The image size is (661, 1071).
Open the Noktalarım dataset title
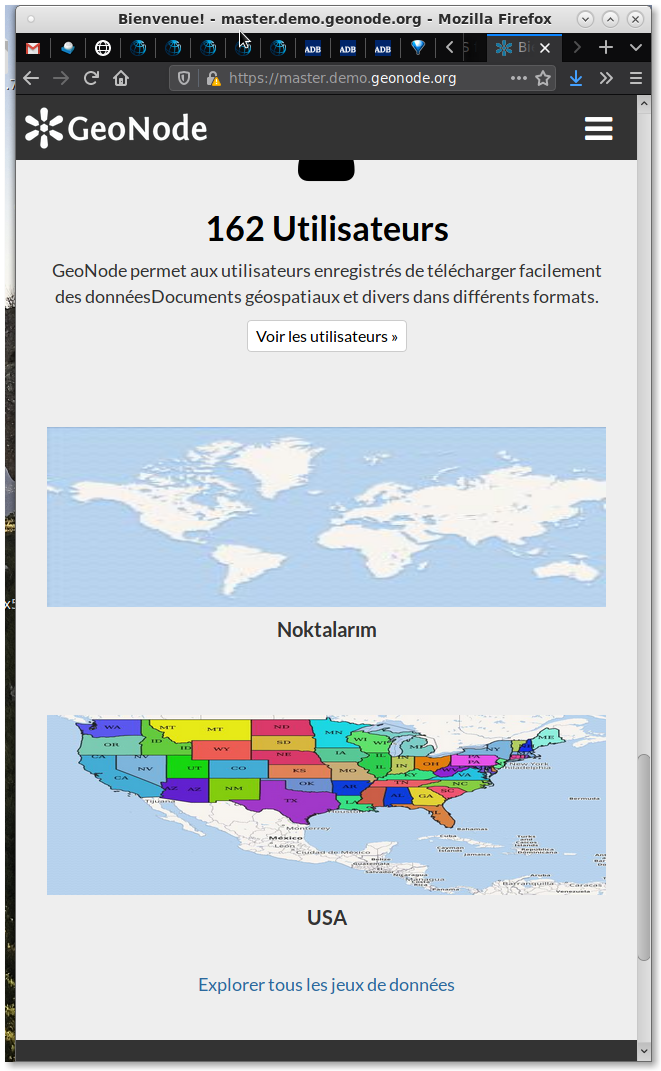pyautogui.click(x=326, y=630)
